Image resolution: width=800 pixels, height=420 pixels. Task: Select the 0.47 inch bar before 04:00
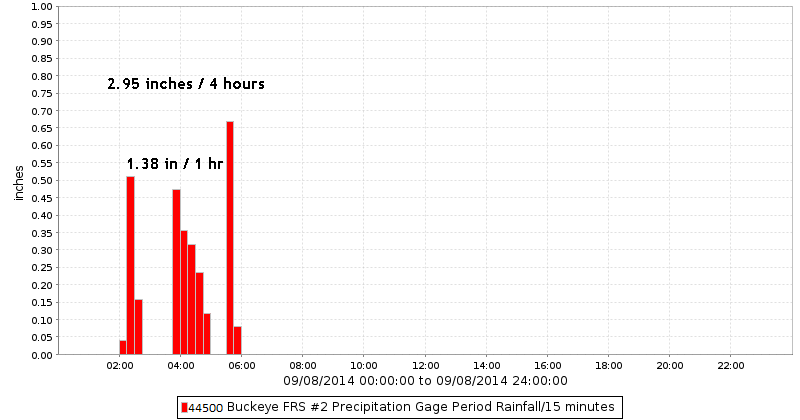click(x=177, y=272)
